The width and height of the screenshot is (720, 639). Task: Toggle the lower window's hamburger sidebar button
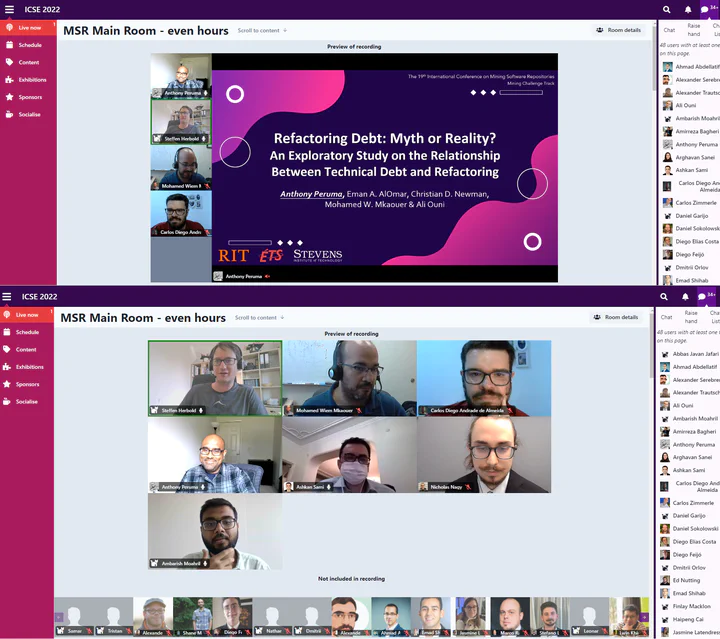[x=7, y=296]
